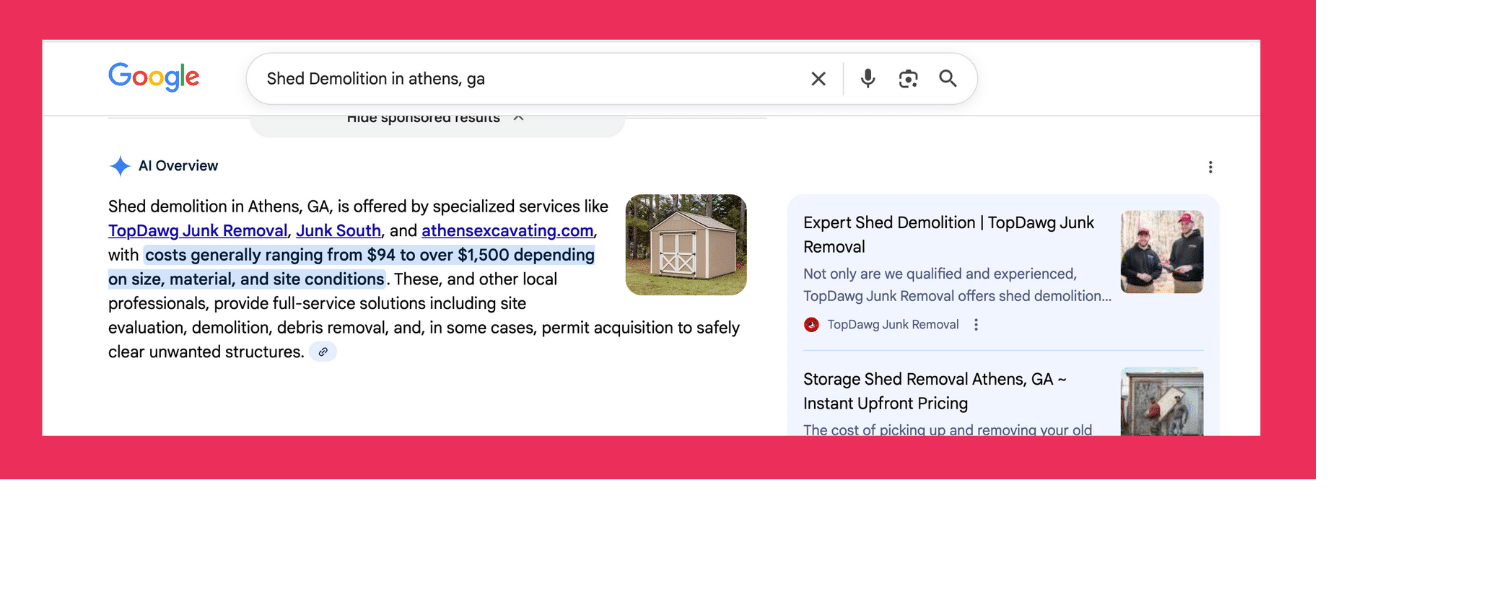Screen dimensions: 1500x600
Task: Open the Expert Shed Demolition result title
Action: [948, 235]
